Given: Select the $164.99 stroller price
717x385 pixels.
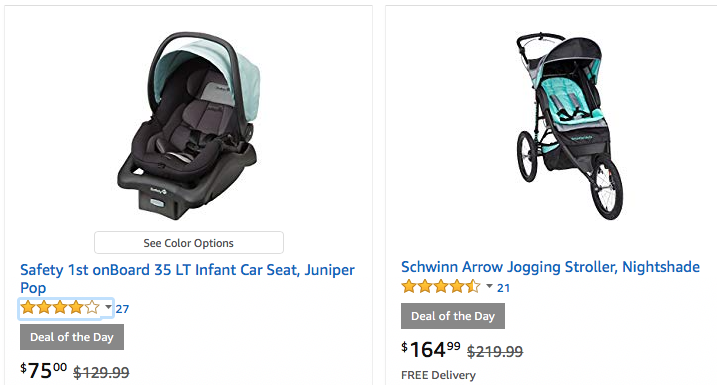Looking at the screenshot, I should [431, 350].
